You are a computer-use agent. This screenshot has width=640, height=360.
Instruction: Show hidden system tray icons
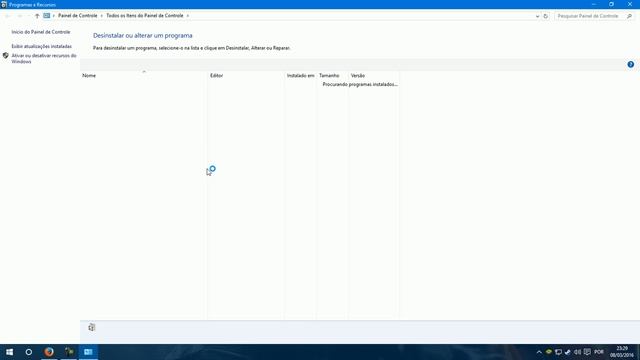coord(539,352)
